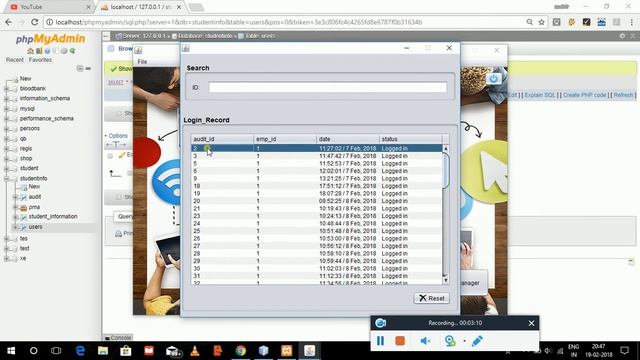This screenshot has height=360, width=640.
Task: Open the webcam dropdown arrow in the recorder
Action: [464, 340]
